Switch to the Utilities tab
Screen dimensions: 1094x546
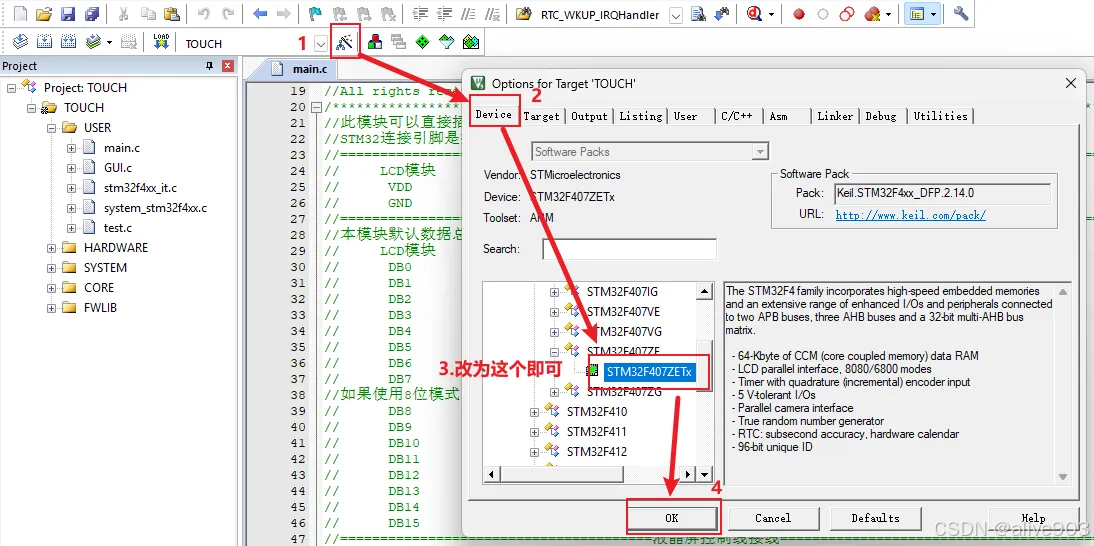[941, 116]
